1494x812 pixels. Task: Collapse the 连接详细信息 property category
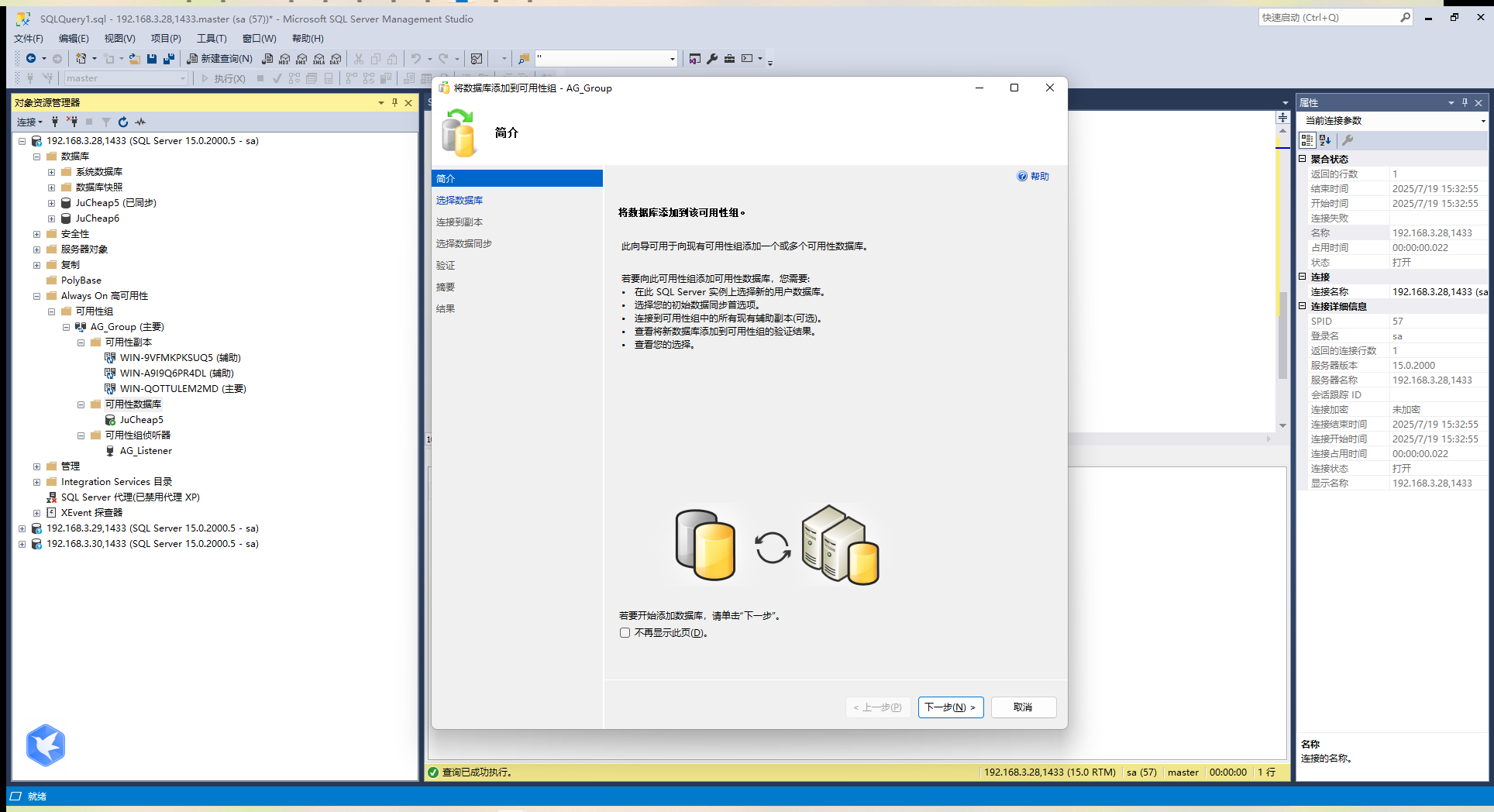[1303, 306]
